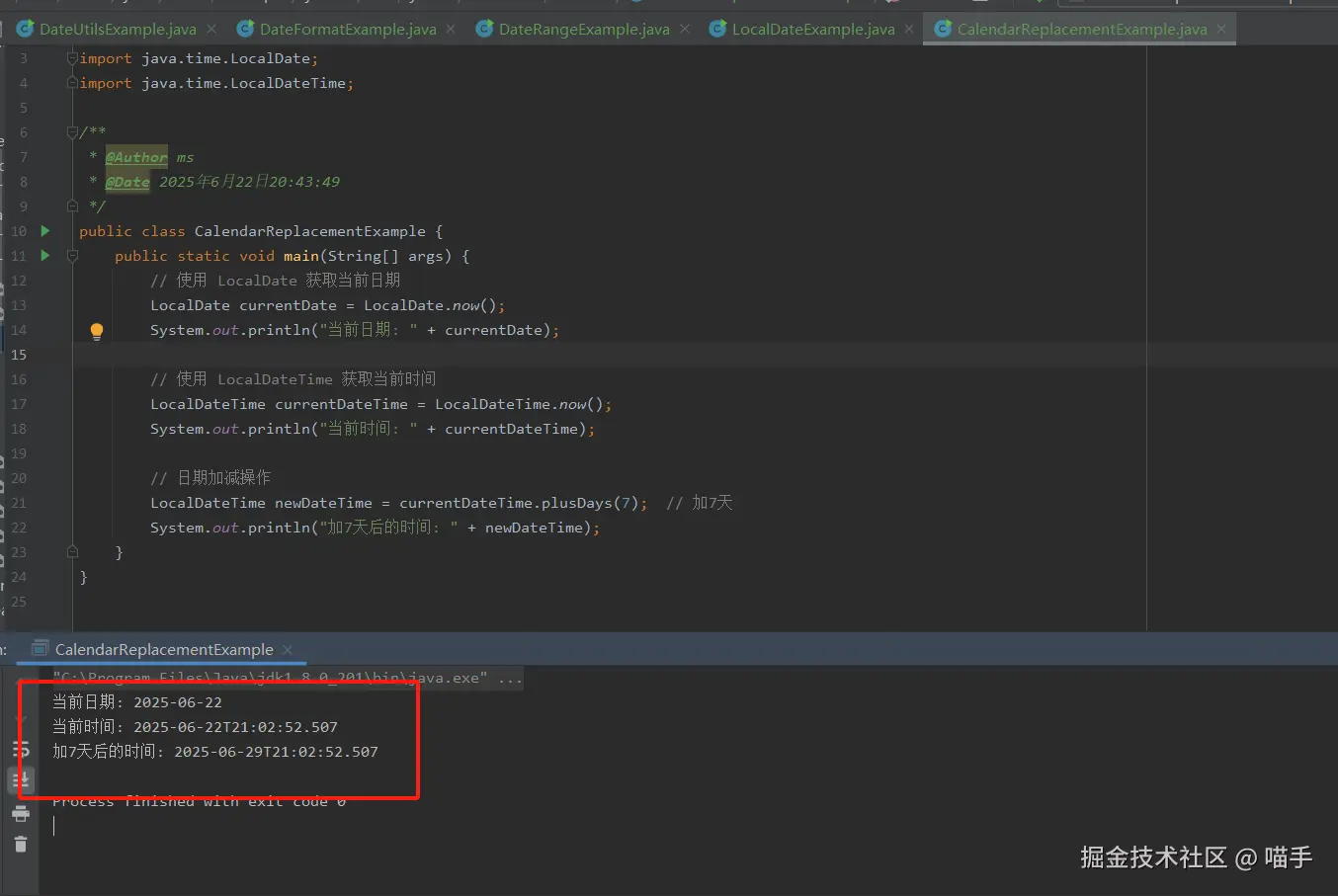Switch to DateRangeExample.java tab

point(583,30)
